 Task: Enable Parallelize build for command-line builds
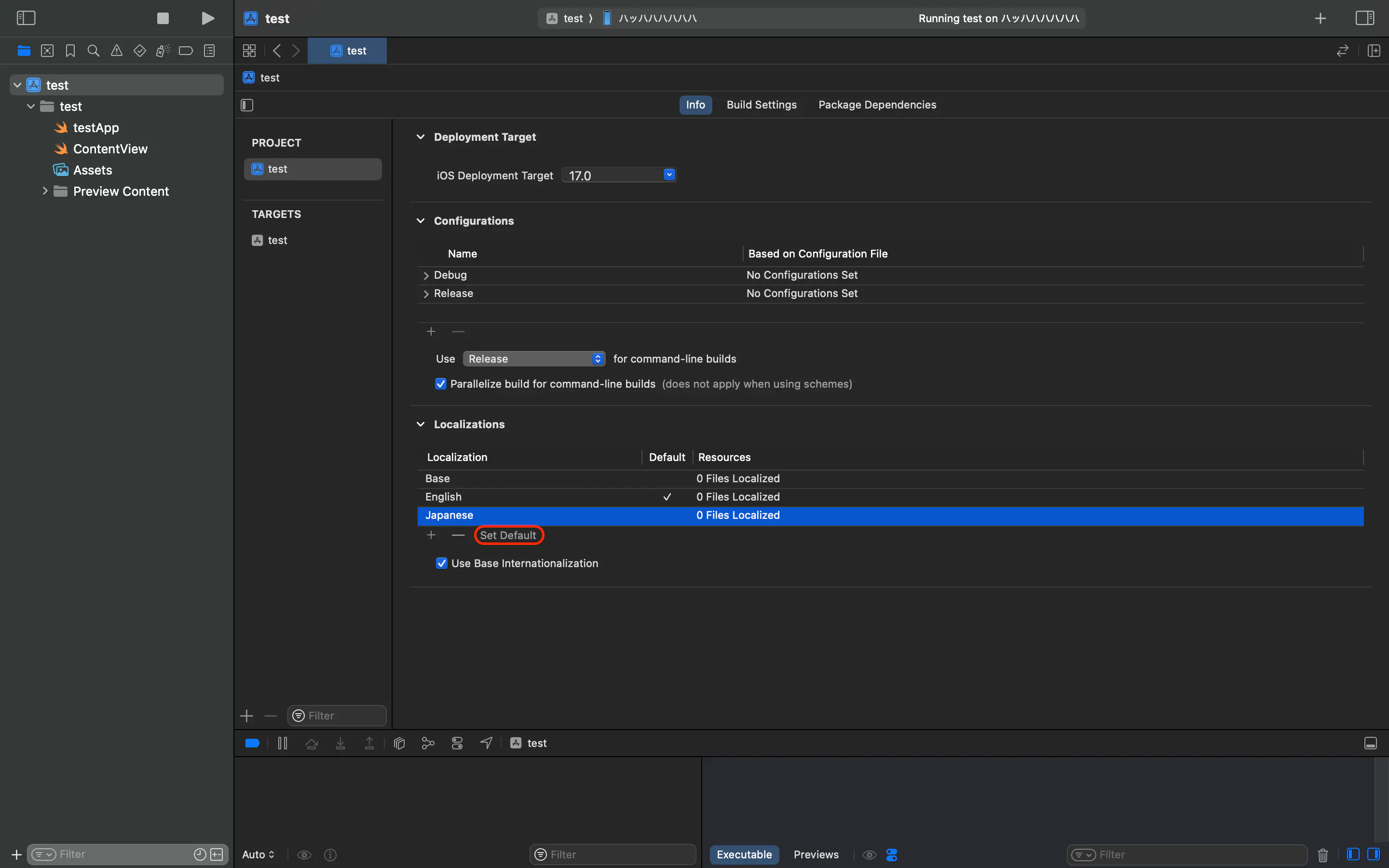pyautogui.click(x=441, y=384)
